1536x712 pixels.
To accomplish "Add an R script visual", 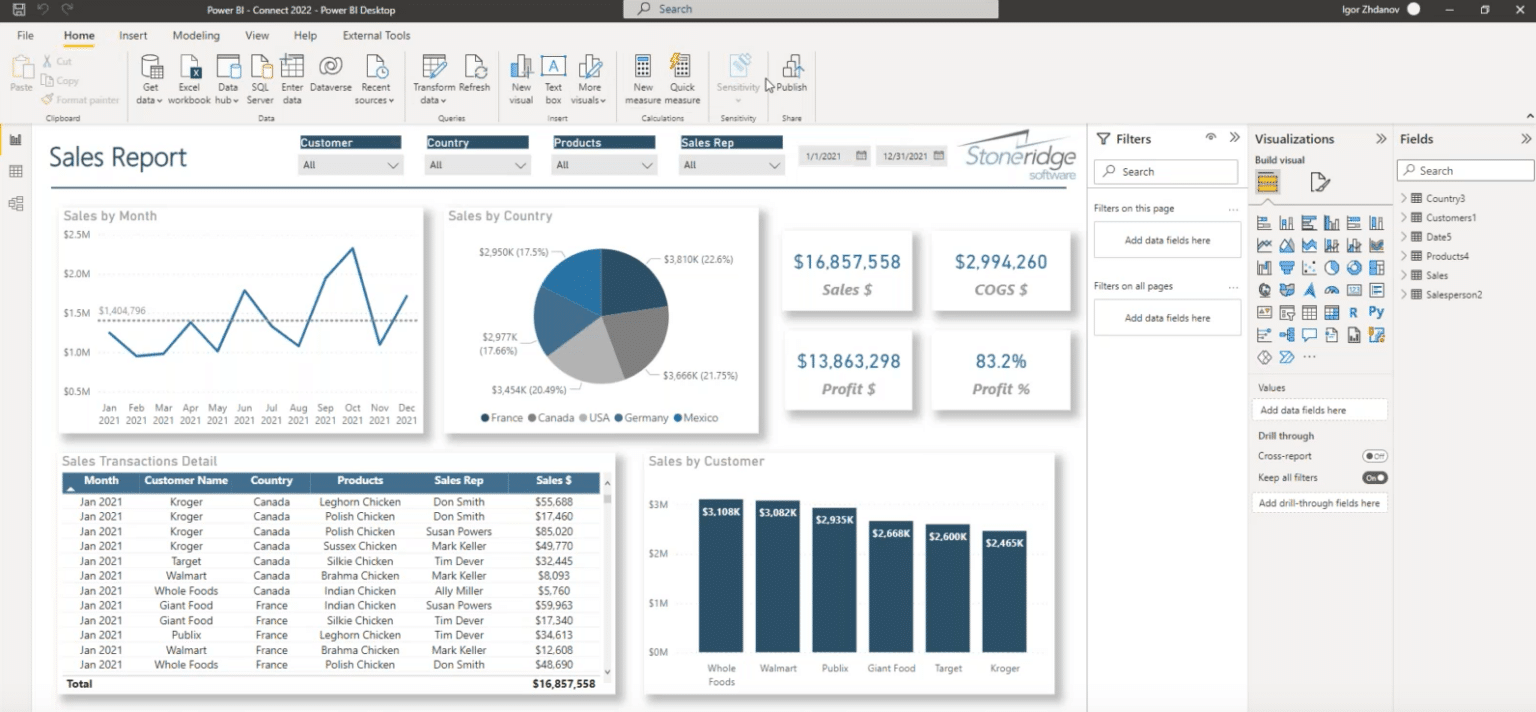I will click(x=1355, y=312).
